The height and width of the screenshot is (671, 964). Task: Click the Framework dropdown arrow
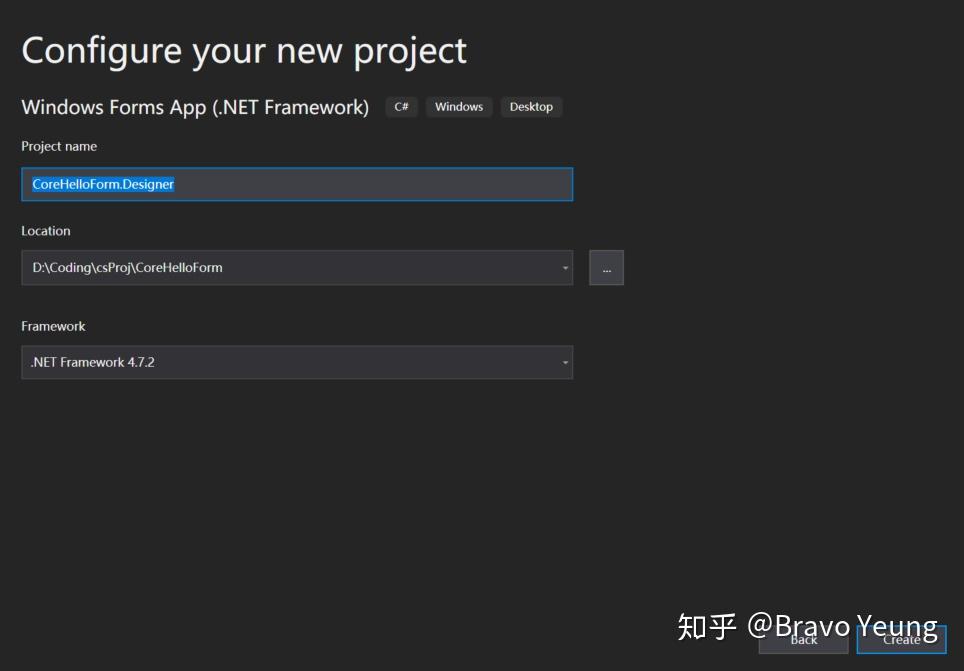(x=565, y=362)
